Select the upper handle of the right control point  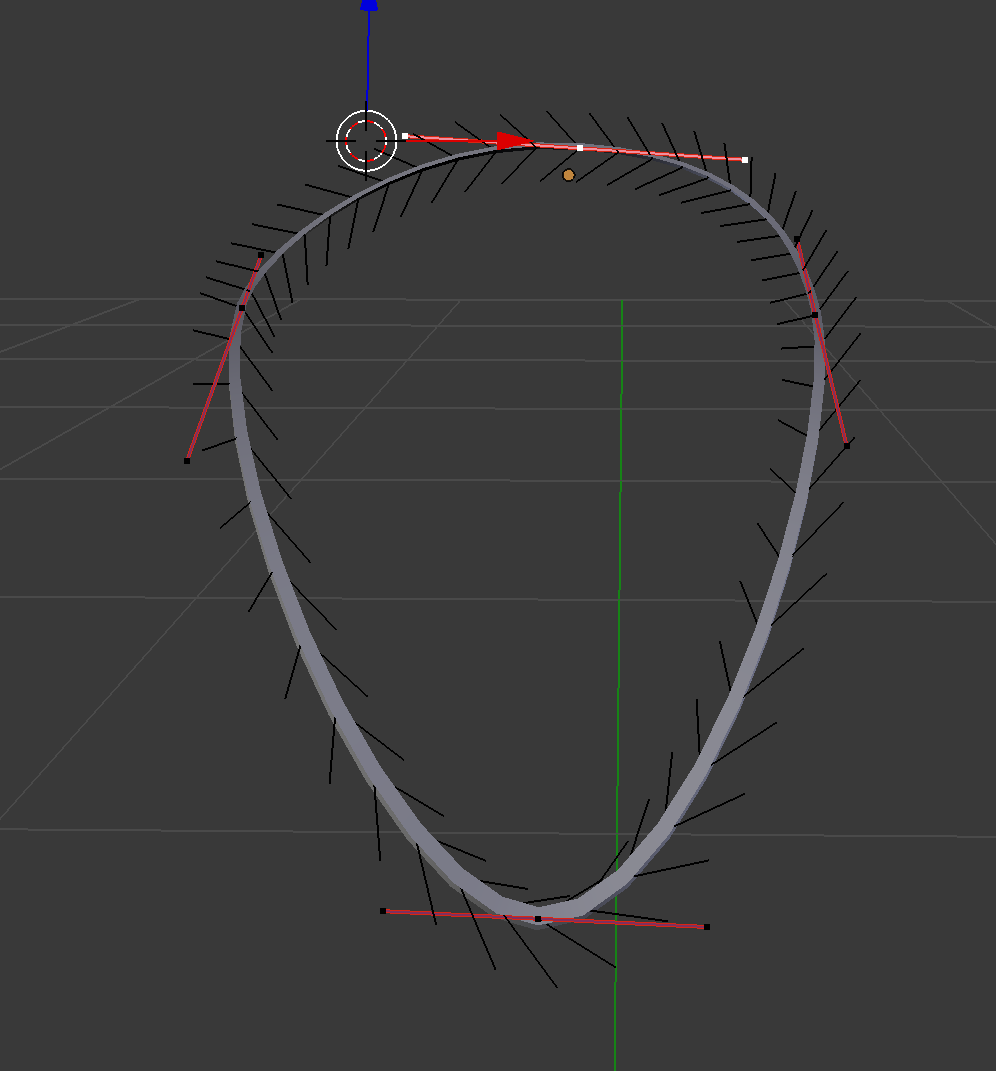point(797,238)
